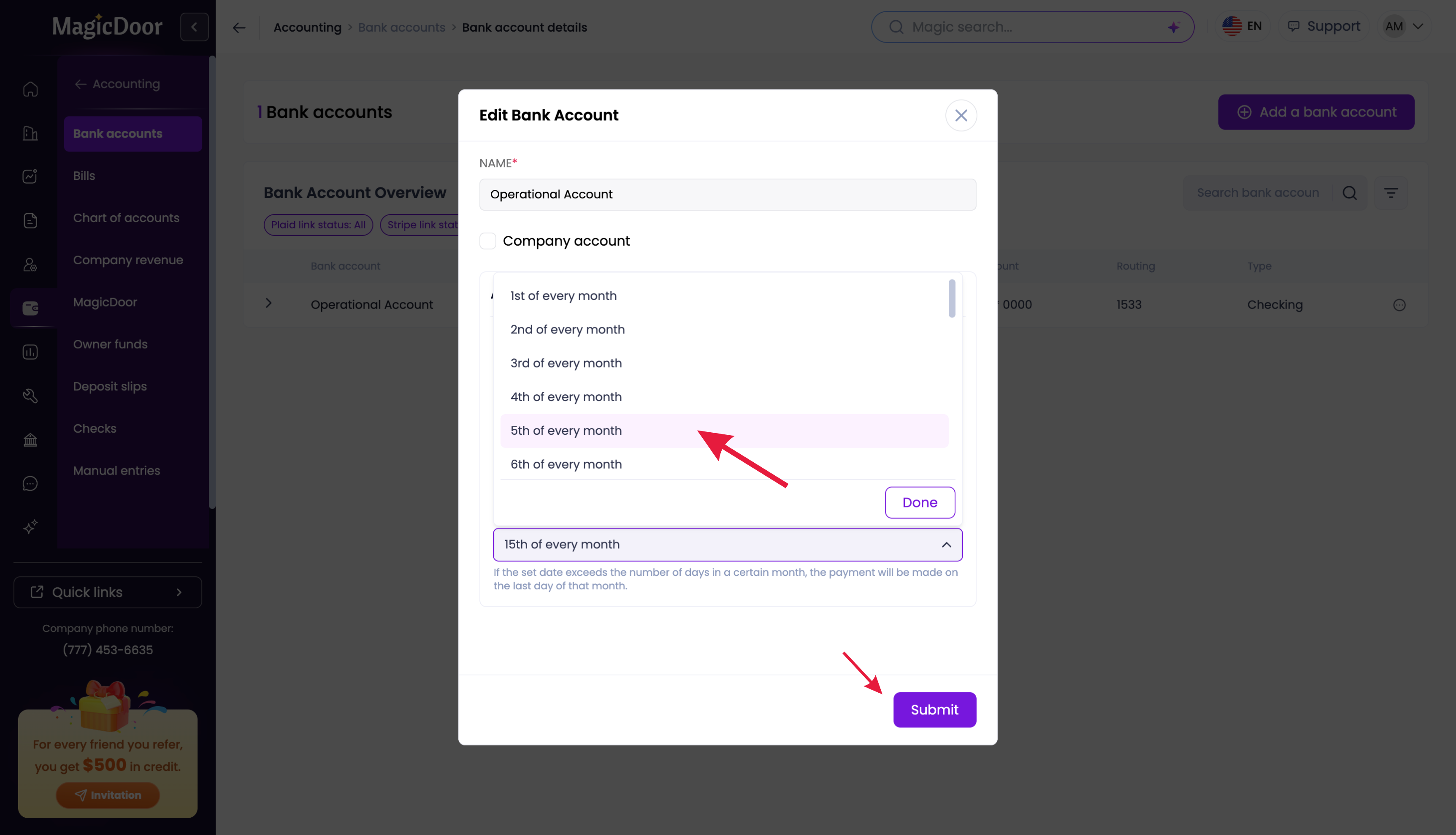
Task: Submit the Edit Bank Account form
Action: (934, 709)
